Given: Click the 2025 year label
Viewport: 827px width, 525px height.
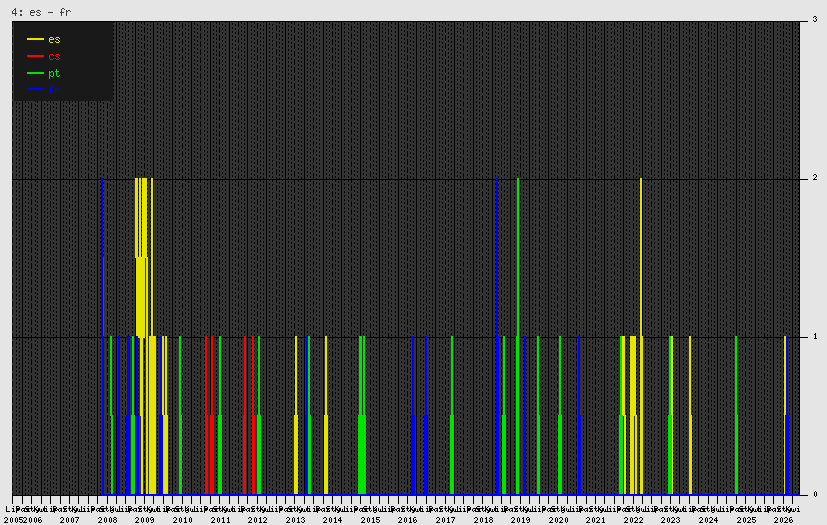Looking at the screenshot, I should (x=746, y=520).
